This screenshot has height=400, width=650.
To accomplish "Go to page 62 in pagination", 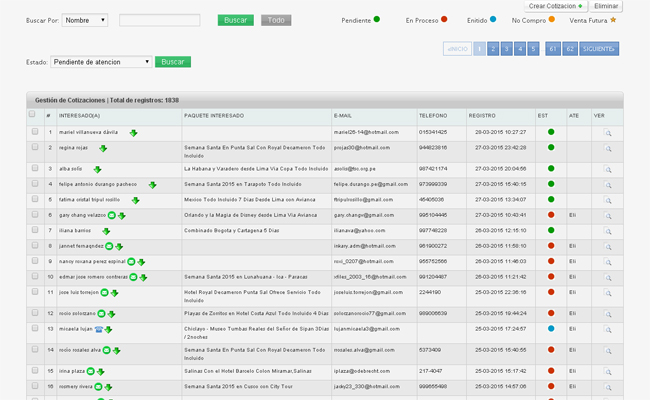I will pyautogui.click(x=569, y=49).
